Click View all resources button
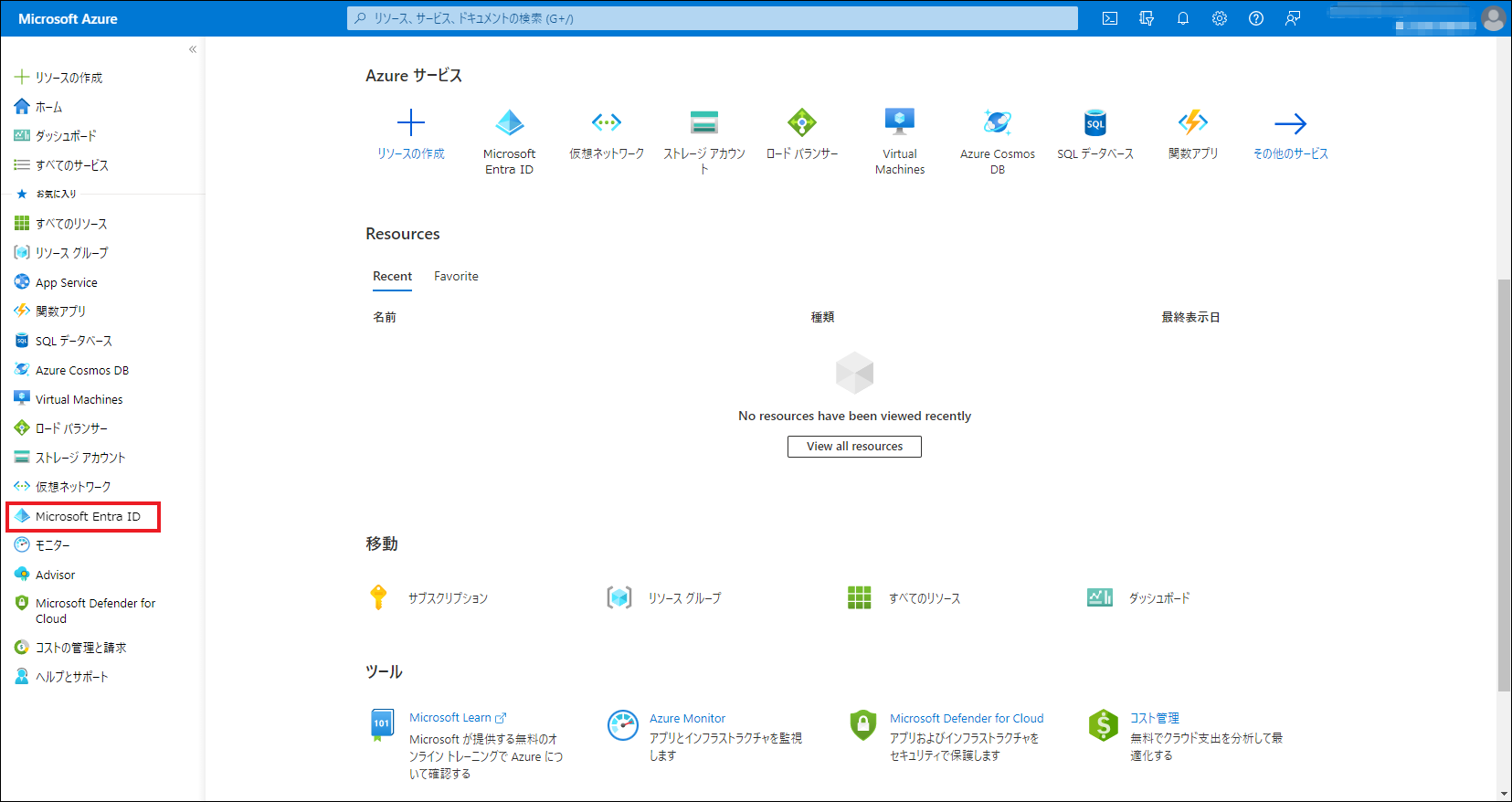 pyautogui.click(x=854, y=447)
